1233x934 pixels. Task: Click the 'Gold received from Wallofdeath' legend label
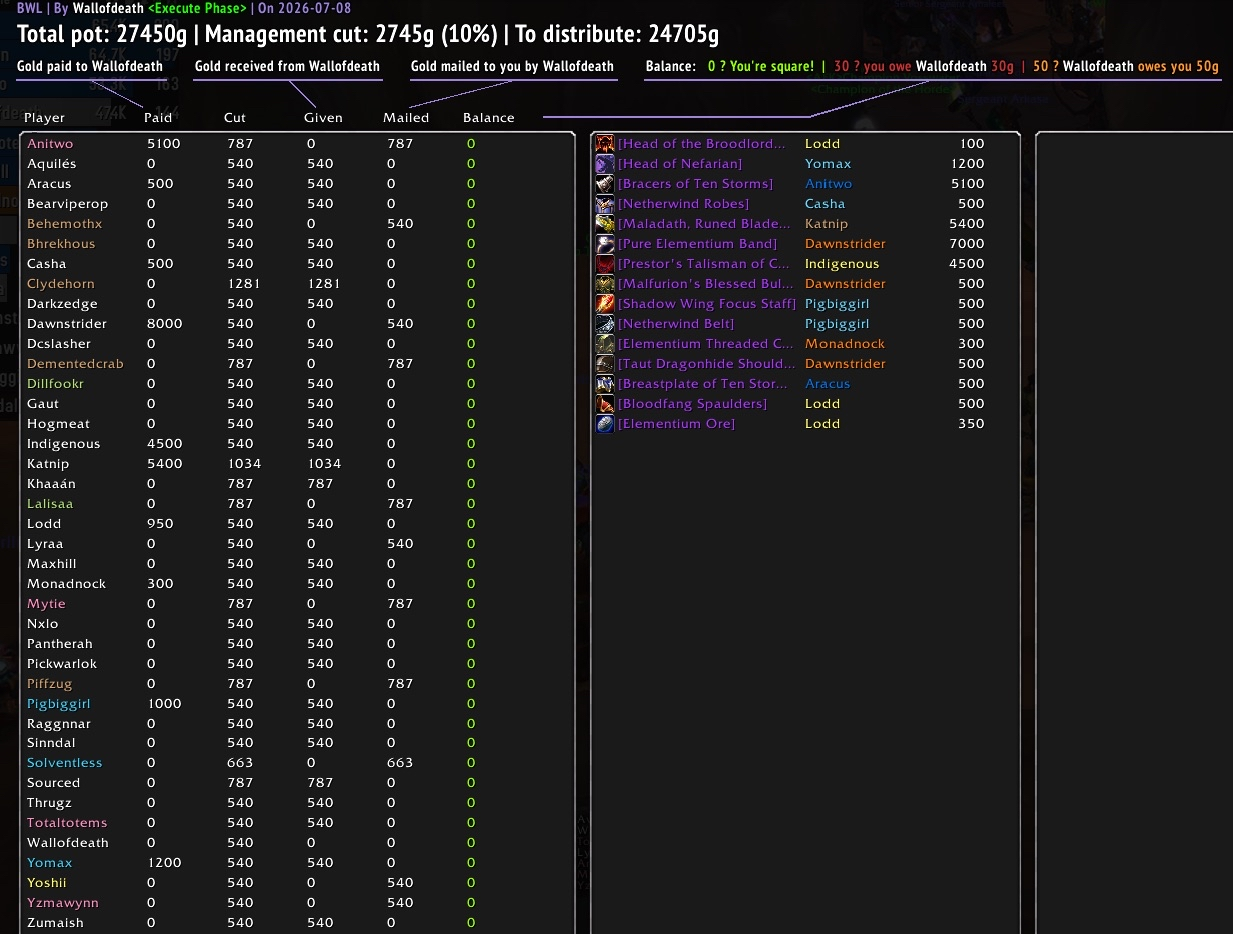coord(288,67)
